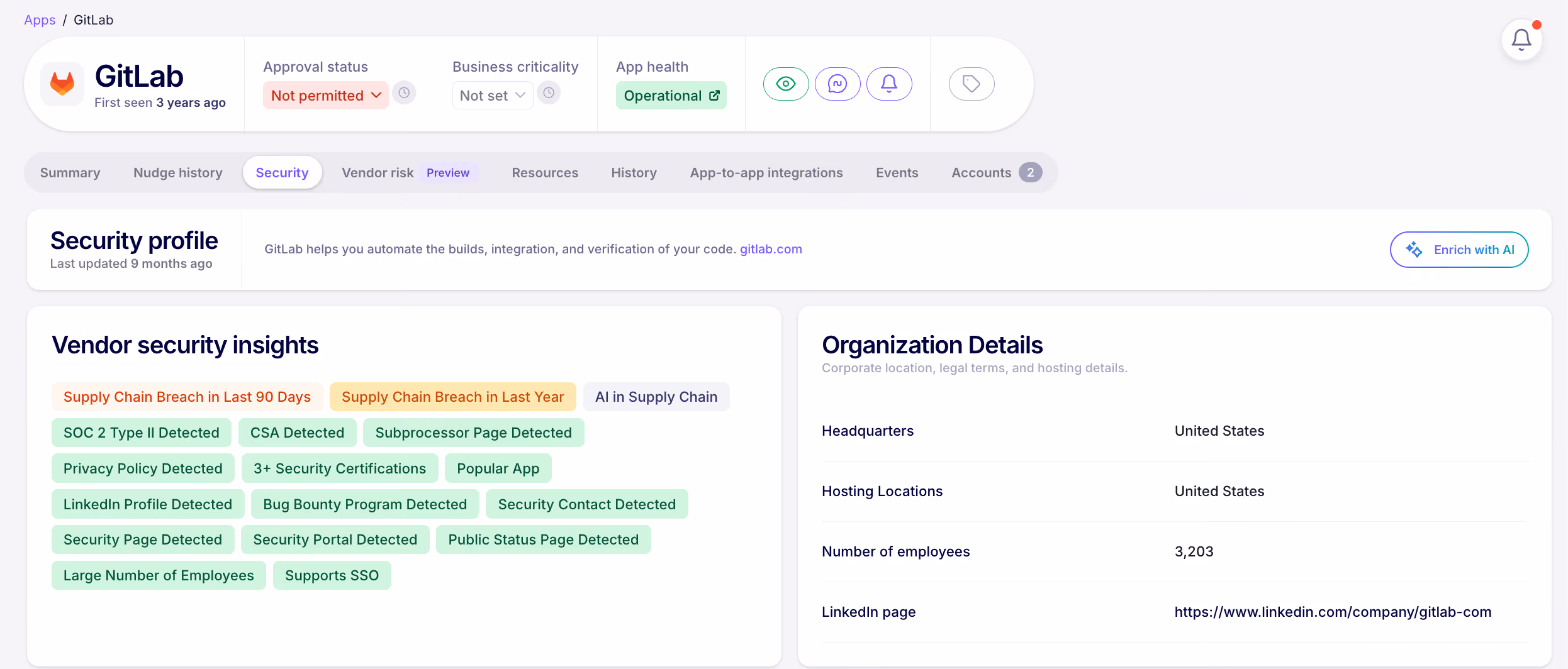Click the Organization Details heading

(x=932, y=345)
